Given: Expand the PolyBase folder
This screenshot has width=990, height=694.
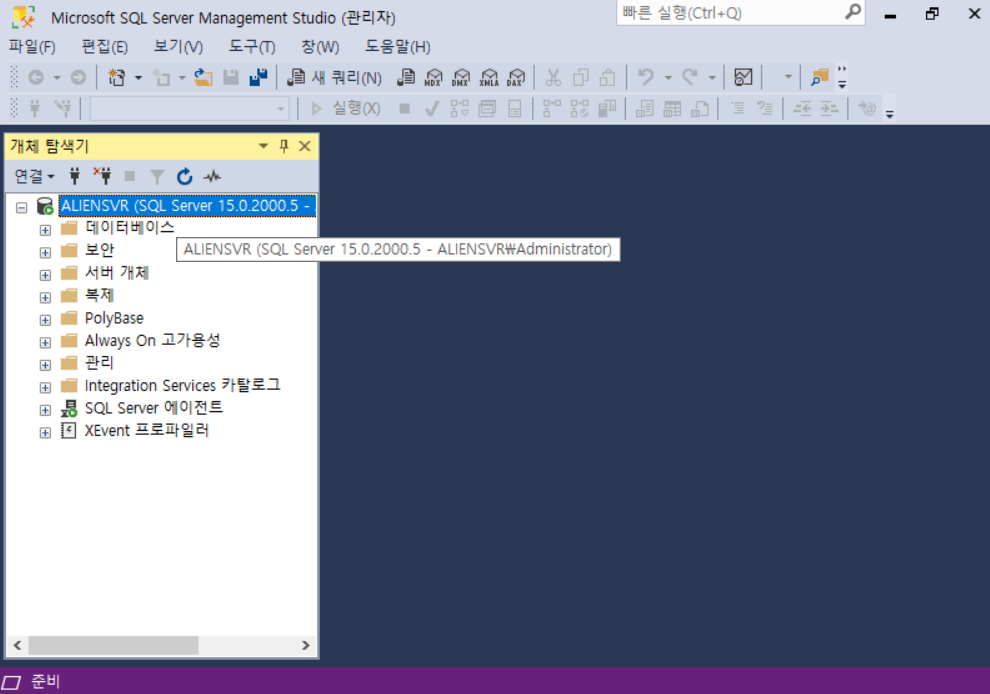Looking at the screenshot, I should tap(45, 320).
